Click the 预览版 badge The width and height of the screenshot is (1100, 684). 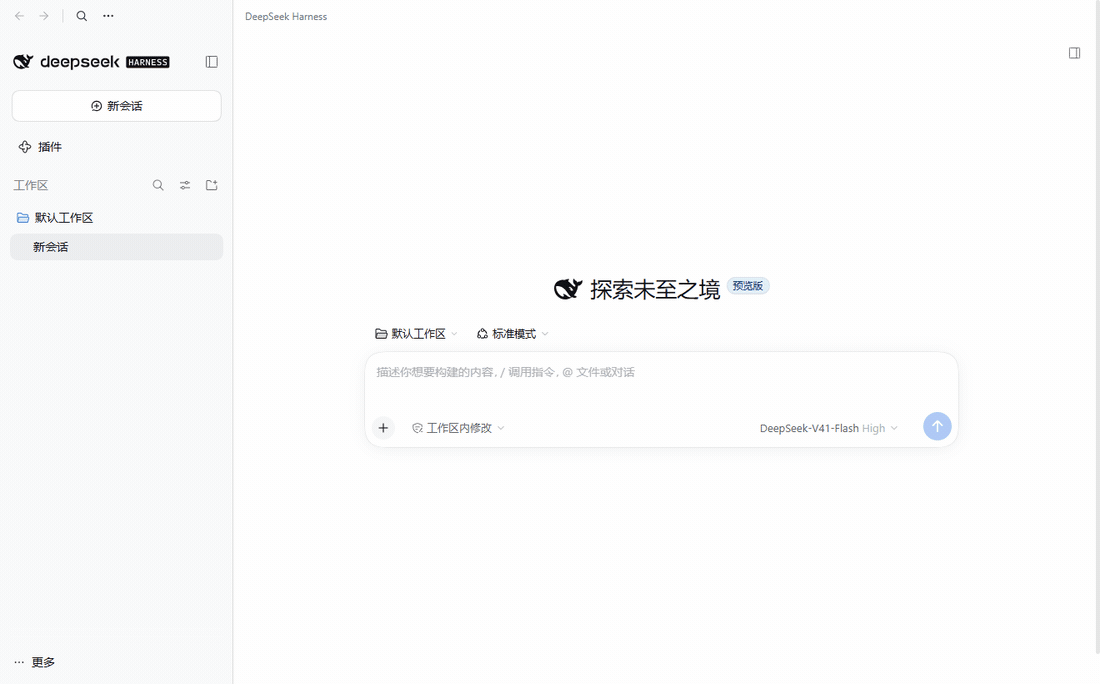pos(748,286)
